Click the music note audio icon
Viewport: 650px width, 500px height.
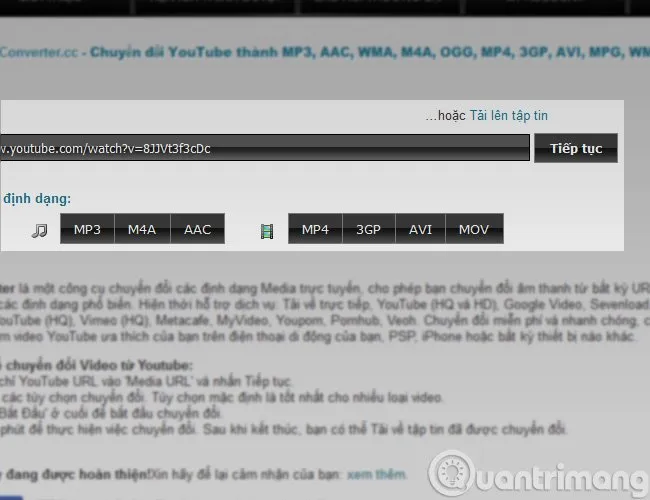[39, 231]
